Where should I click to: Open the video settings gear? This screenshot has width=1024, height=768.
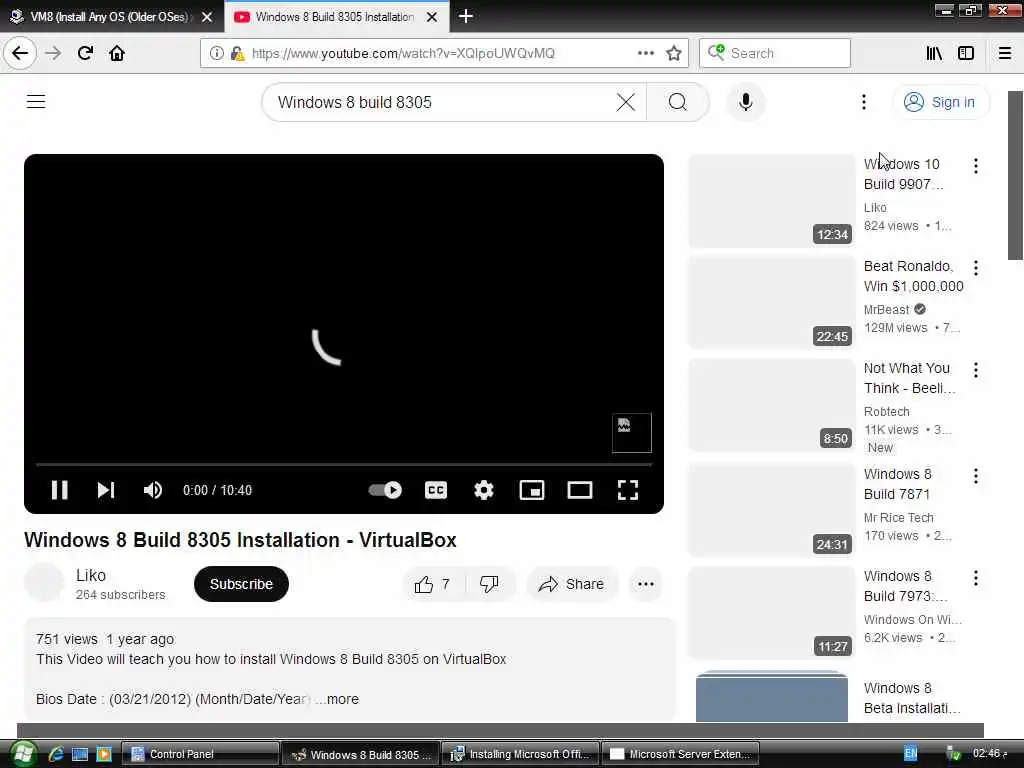click(483, 490)
